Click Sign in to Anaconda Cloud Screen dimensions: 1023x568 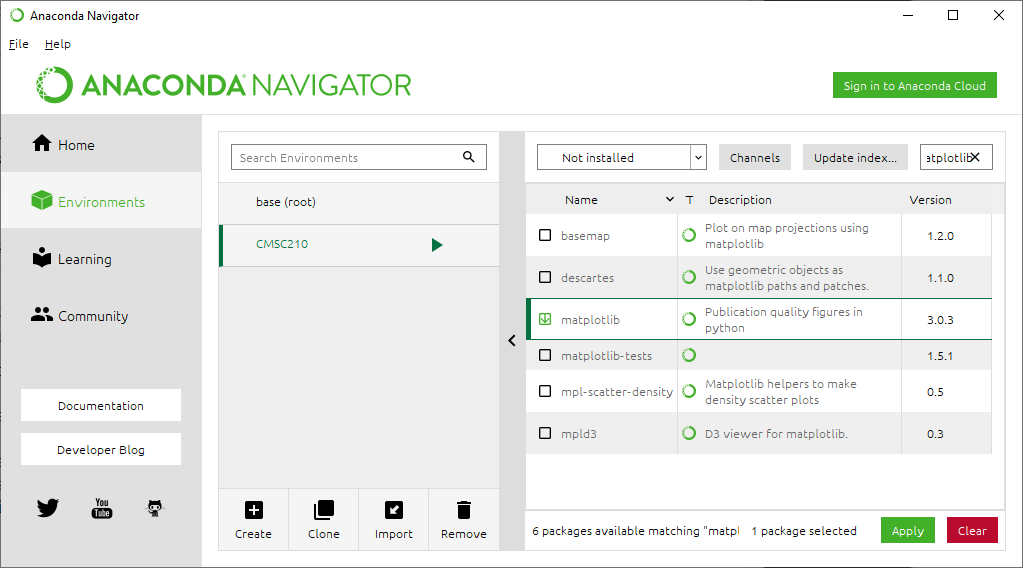pos(915,85)
